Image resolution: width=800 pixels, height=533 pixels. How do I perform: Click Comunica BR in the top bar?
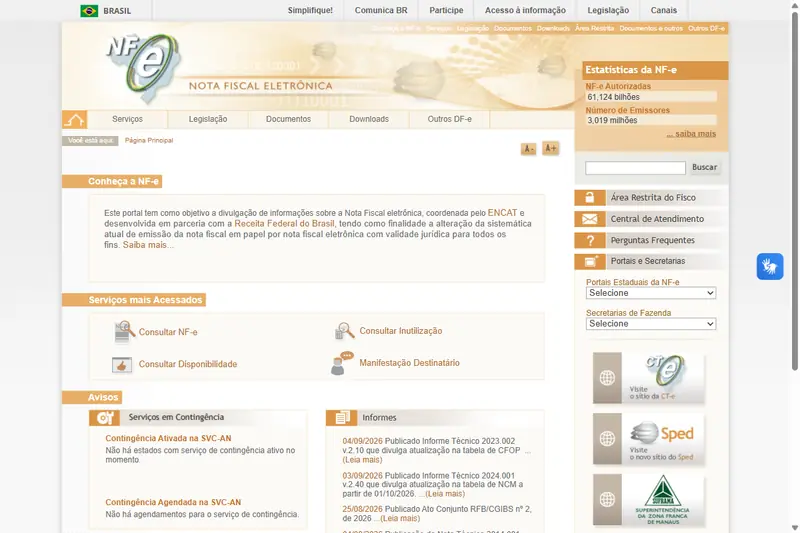pyautogui.click(x=381, y=10)
